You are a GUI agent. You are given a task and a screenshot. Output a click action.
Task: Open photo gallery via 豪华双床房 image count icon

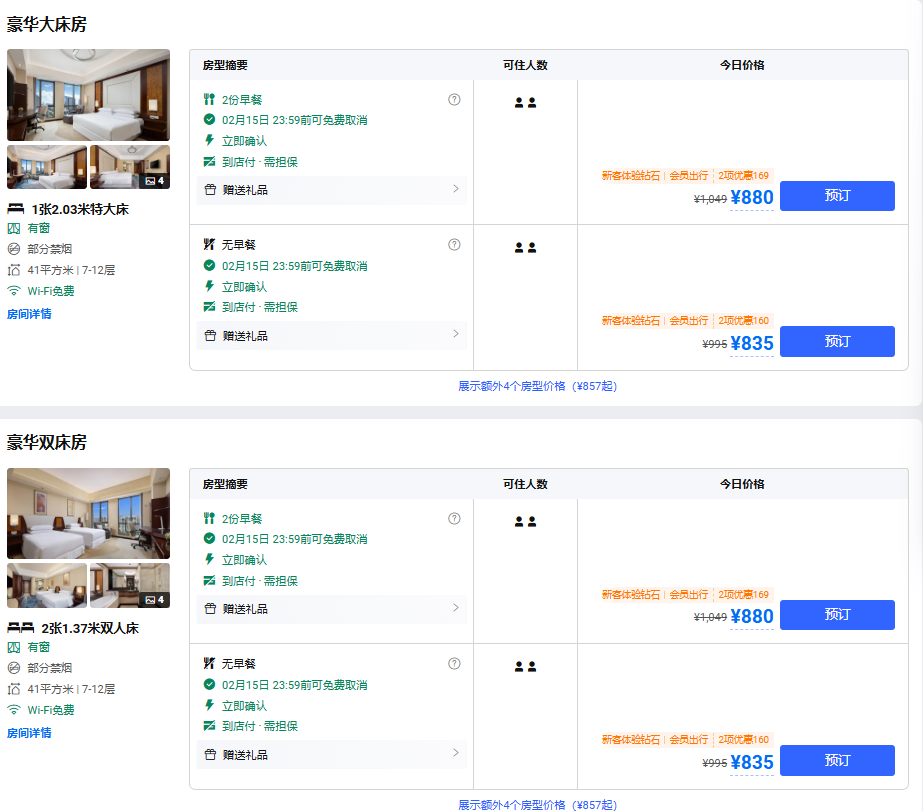[x=155, y=600]
